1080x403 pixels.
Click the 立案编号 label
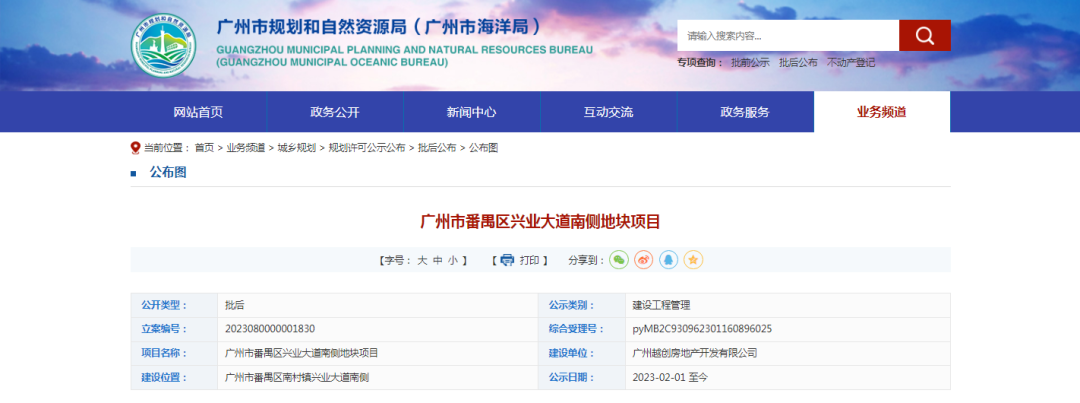tap(164, 329)
